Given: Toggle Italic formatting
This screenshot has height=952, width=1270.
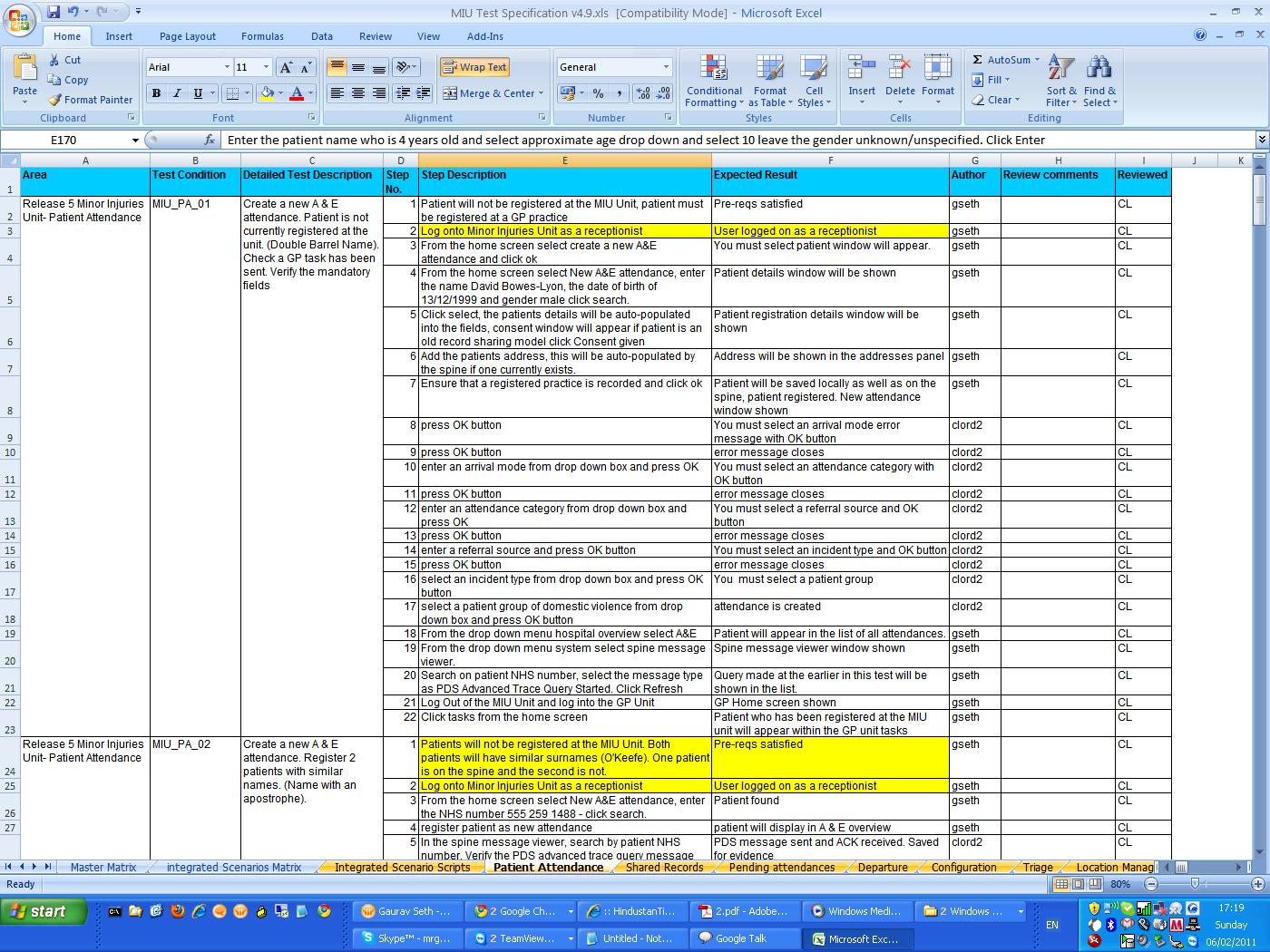Looking at the screenshot, I should [177, 93].
